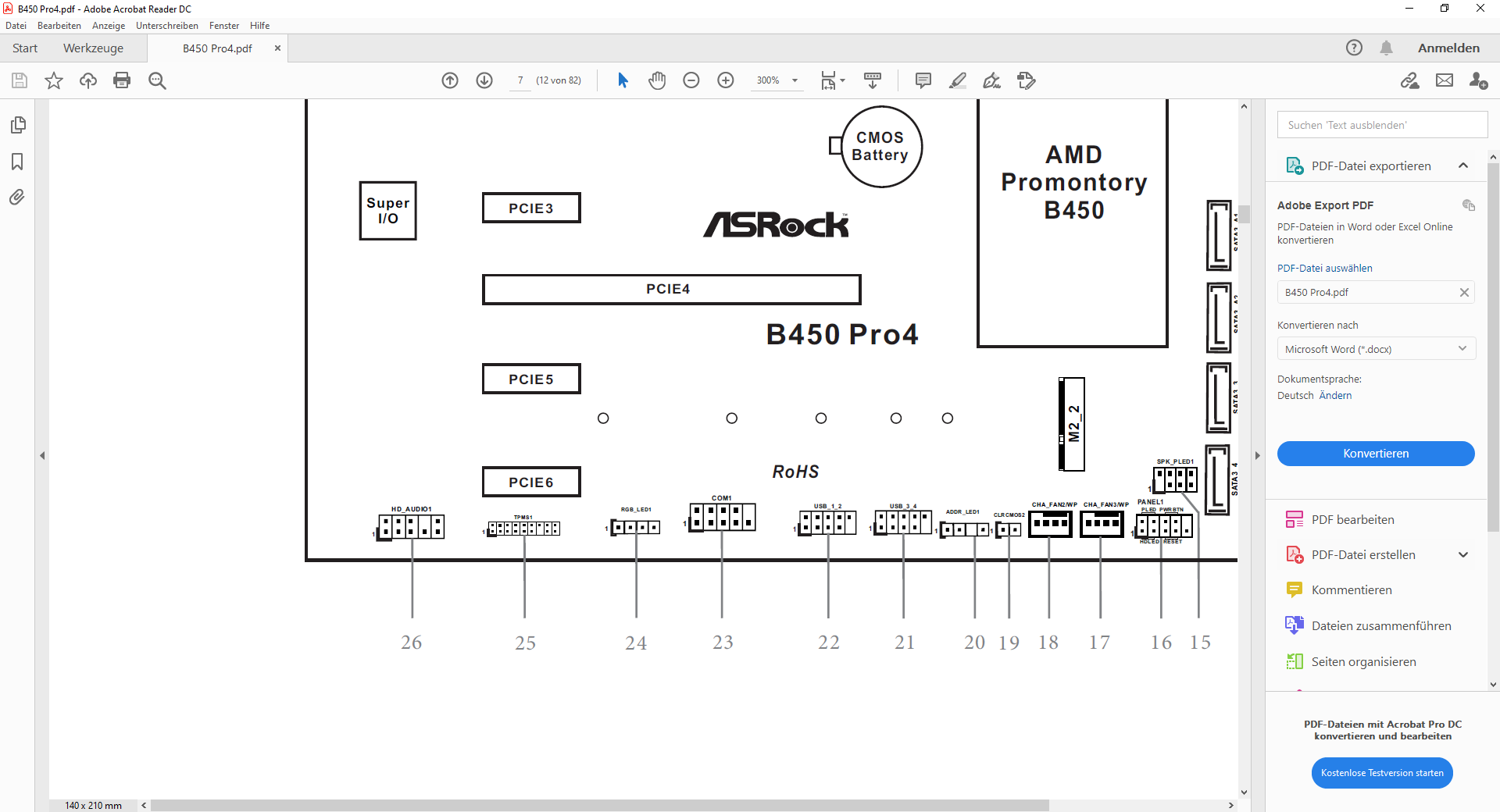The image size is (1500, 812).
Task: Open the Bookmarks panel
Action: click(x=17, y=162)
